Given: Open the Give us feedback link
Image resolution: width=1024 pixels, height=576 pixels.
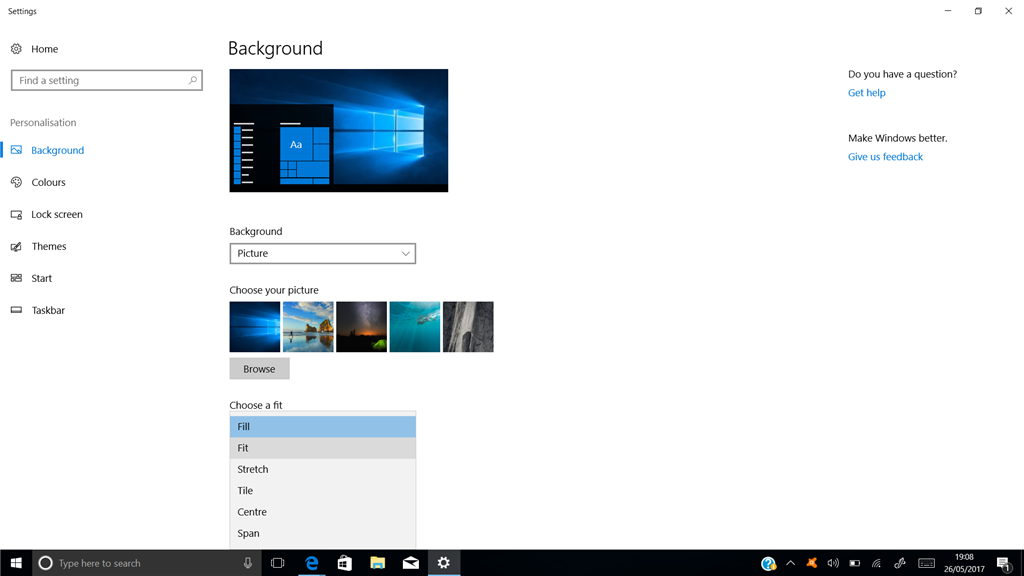Looking at the screenshot, I should click(x=885, y=157).
